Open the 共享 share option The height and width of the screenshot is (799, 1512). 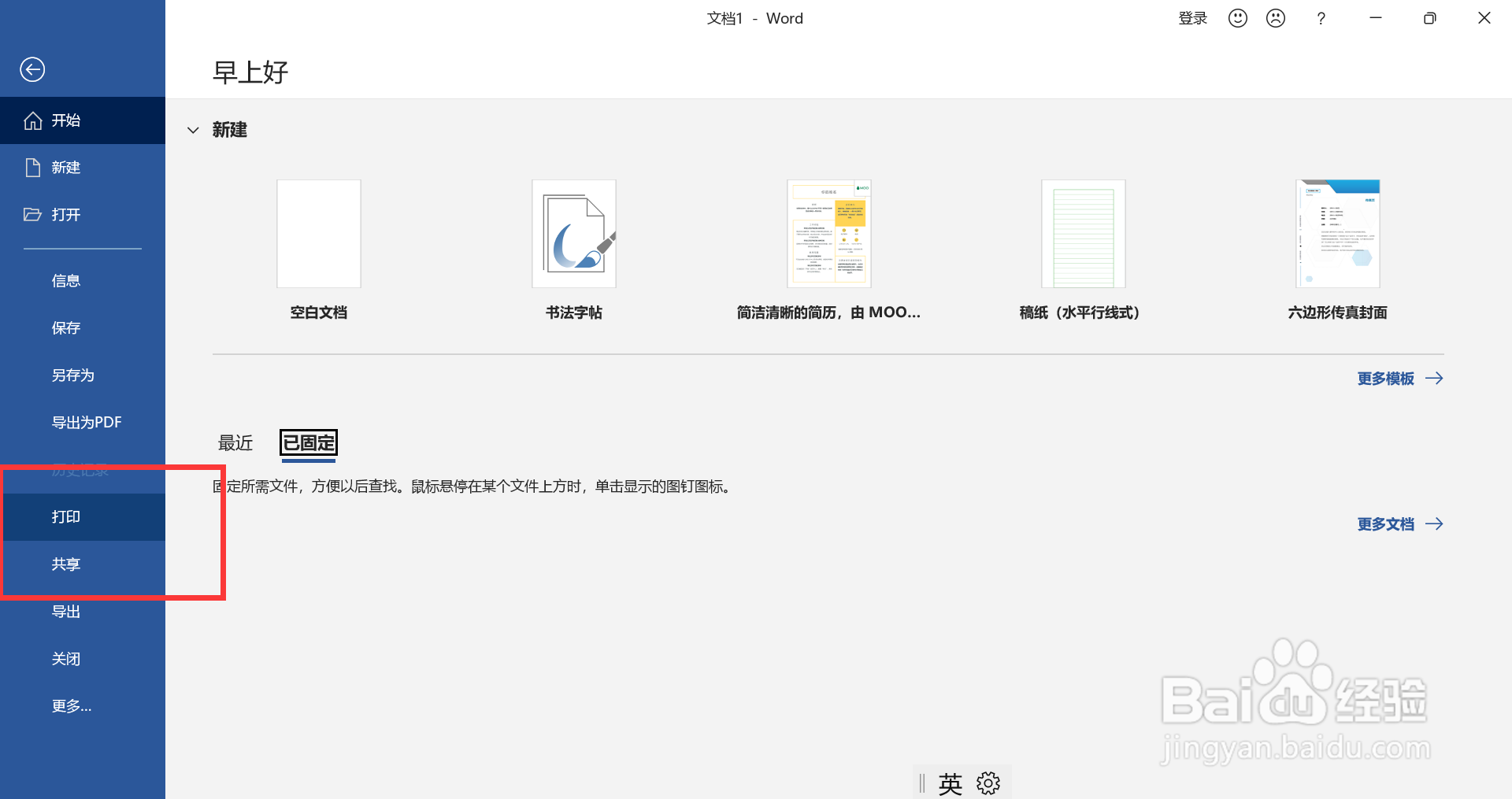(83, 564)
